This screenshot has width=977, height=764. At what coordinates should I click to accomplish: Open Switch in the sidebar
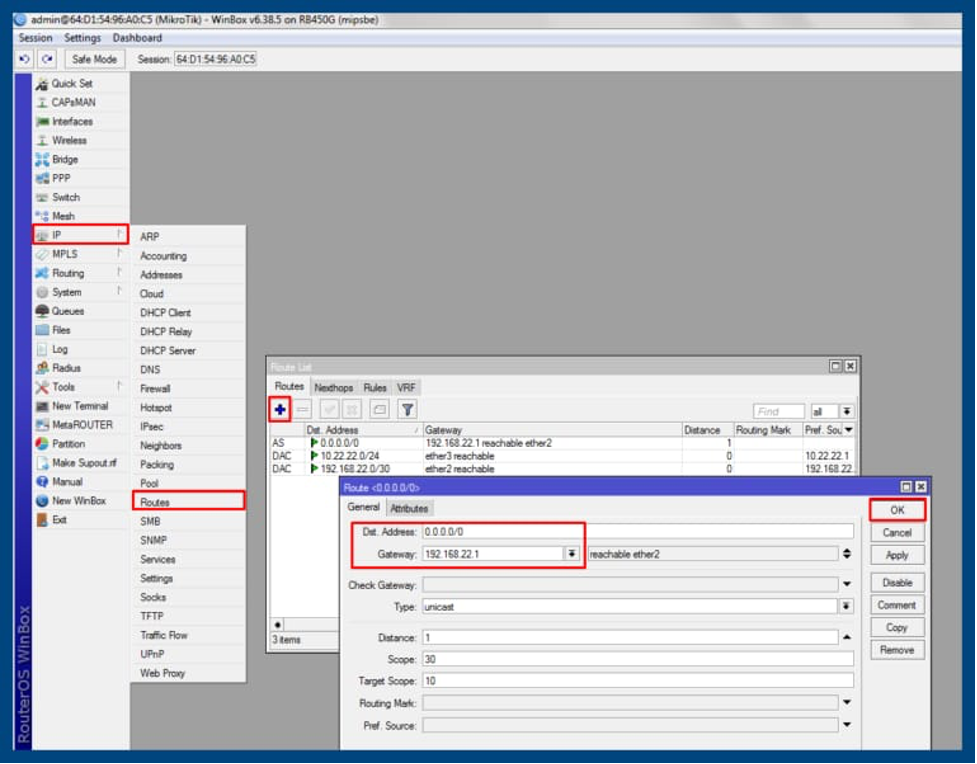tap(80, 198)
